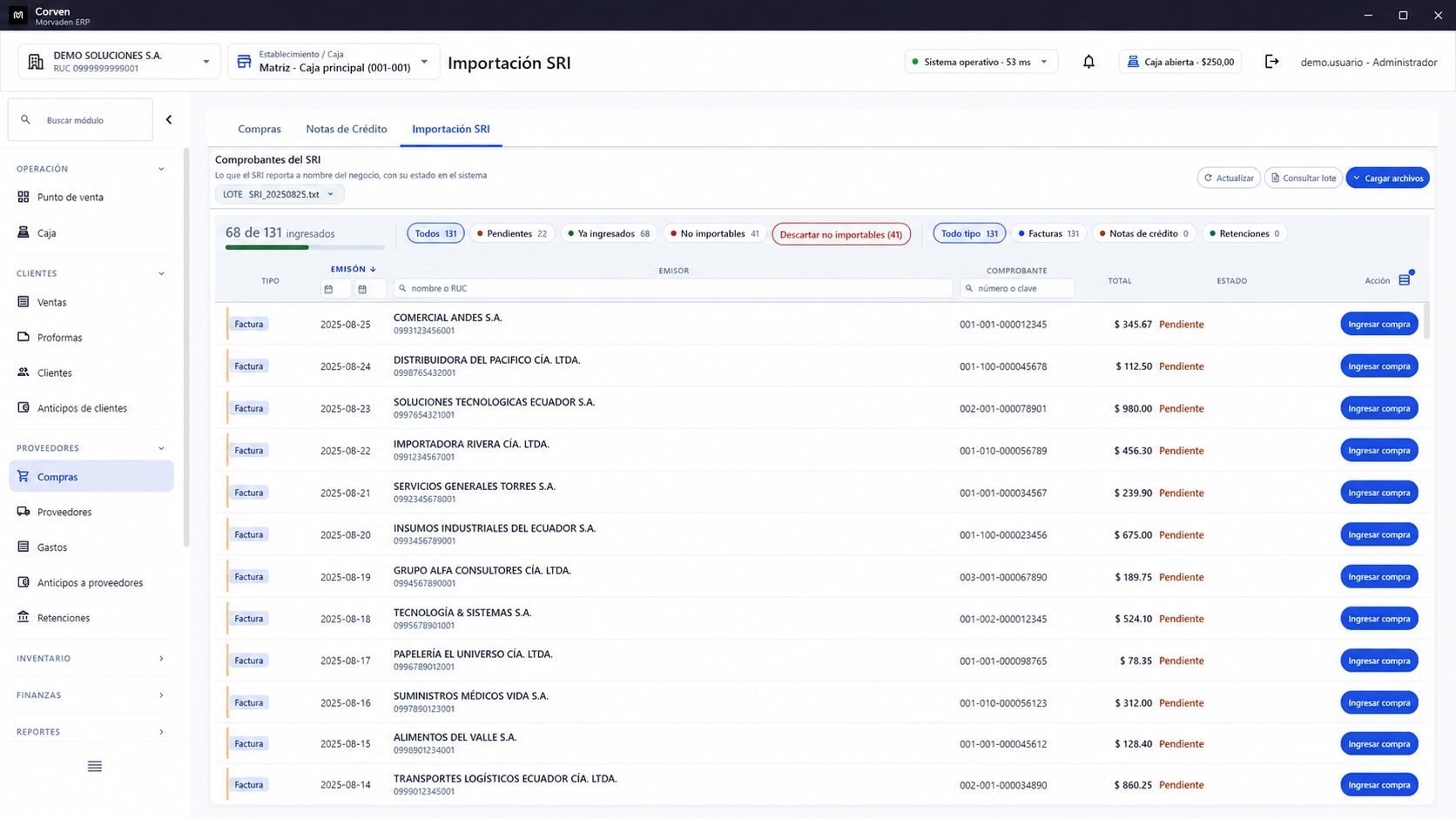This screenshot has width=1456, height=819.
Task: Switch to the Notas de Crédito tab
Action: 347,129
